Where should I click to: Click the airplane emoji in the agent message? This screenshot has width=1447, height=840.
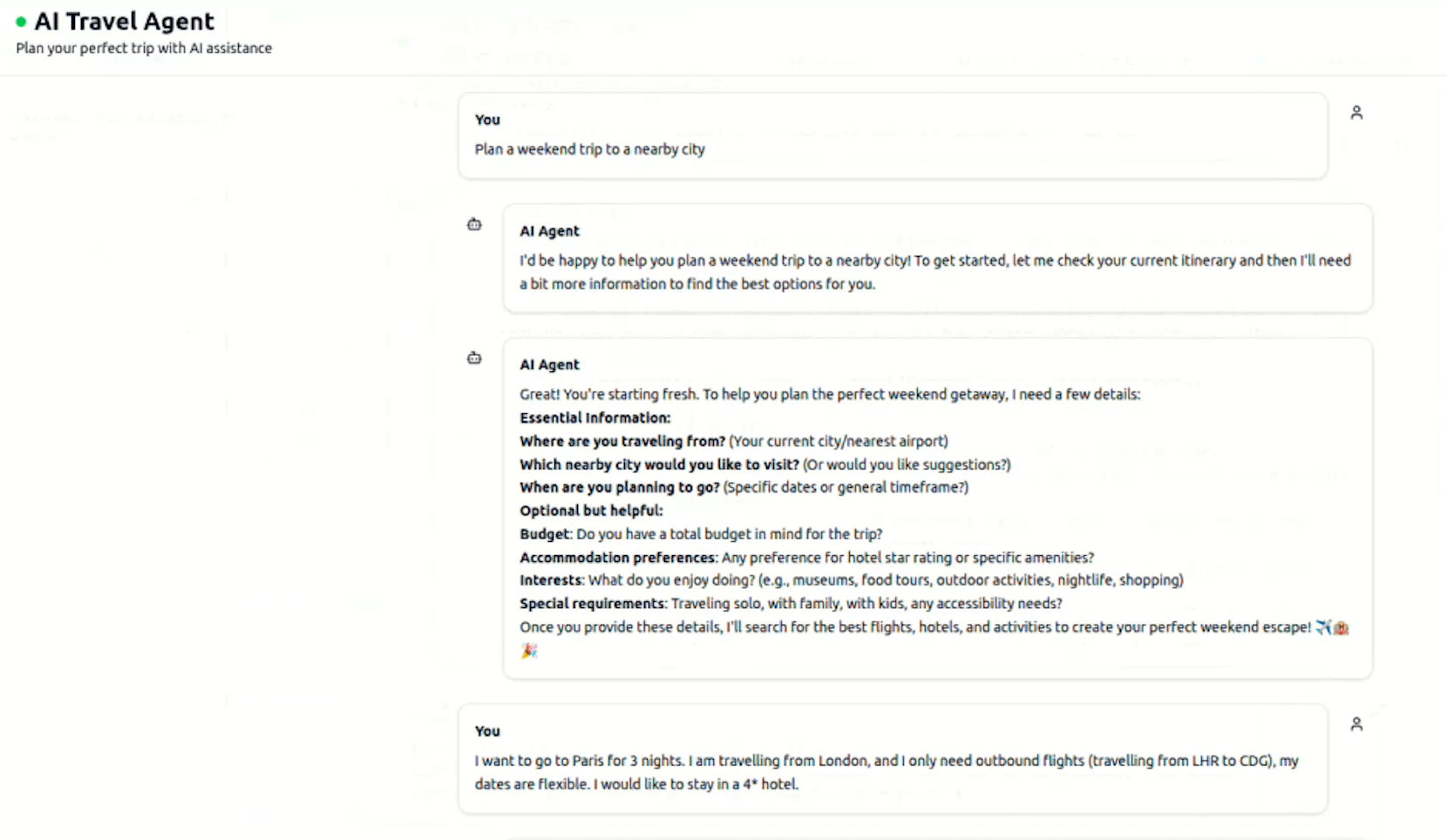1323,627
